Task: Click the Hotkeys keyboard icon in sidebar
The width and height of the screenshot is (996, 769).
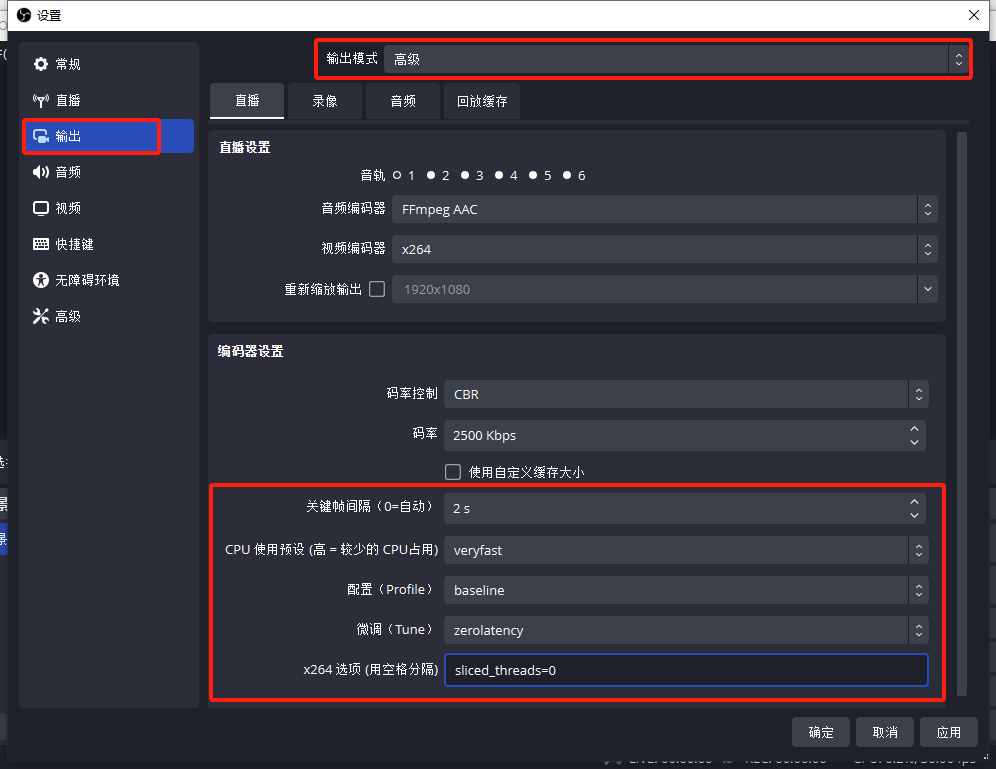Action: pyautogui.click(x=41, y=244)
